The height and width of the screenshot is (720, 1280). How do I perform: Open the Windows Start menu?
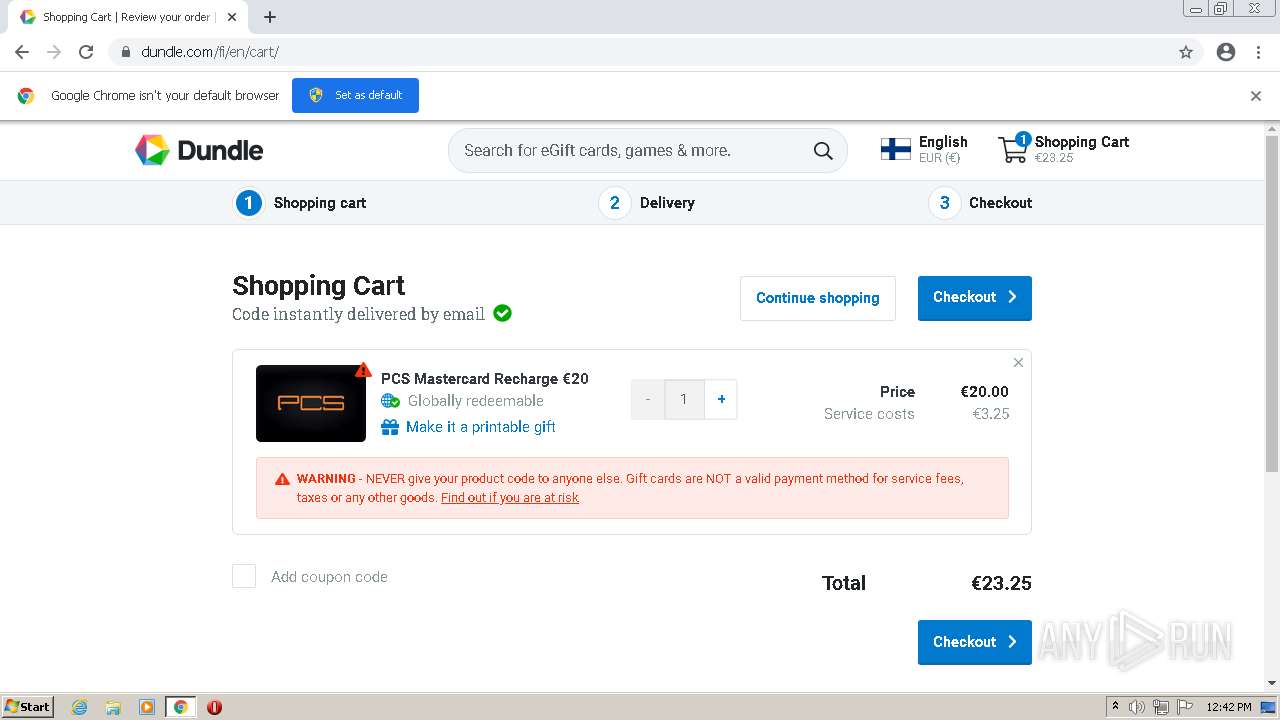click(28, 707)
